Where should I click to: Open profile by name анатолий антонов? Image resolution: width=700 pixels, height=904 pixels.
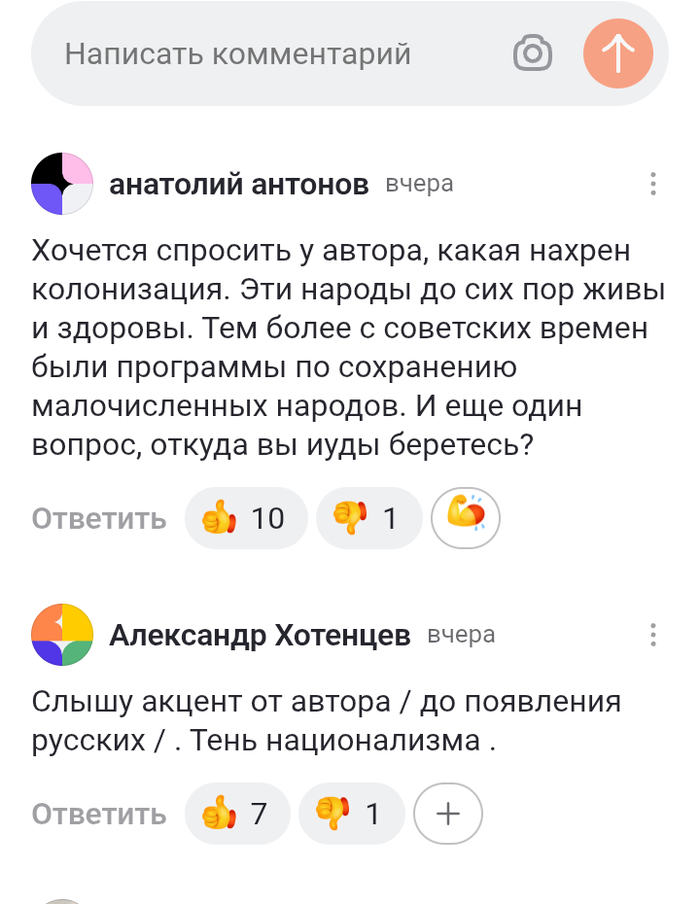pyautogui.click(x=239, y=185)
